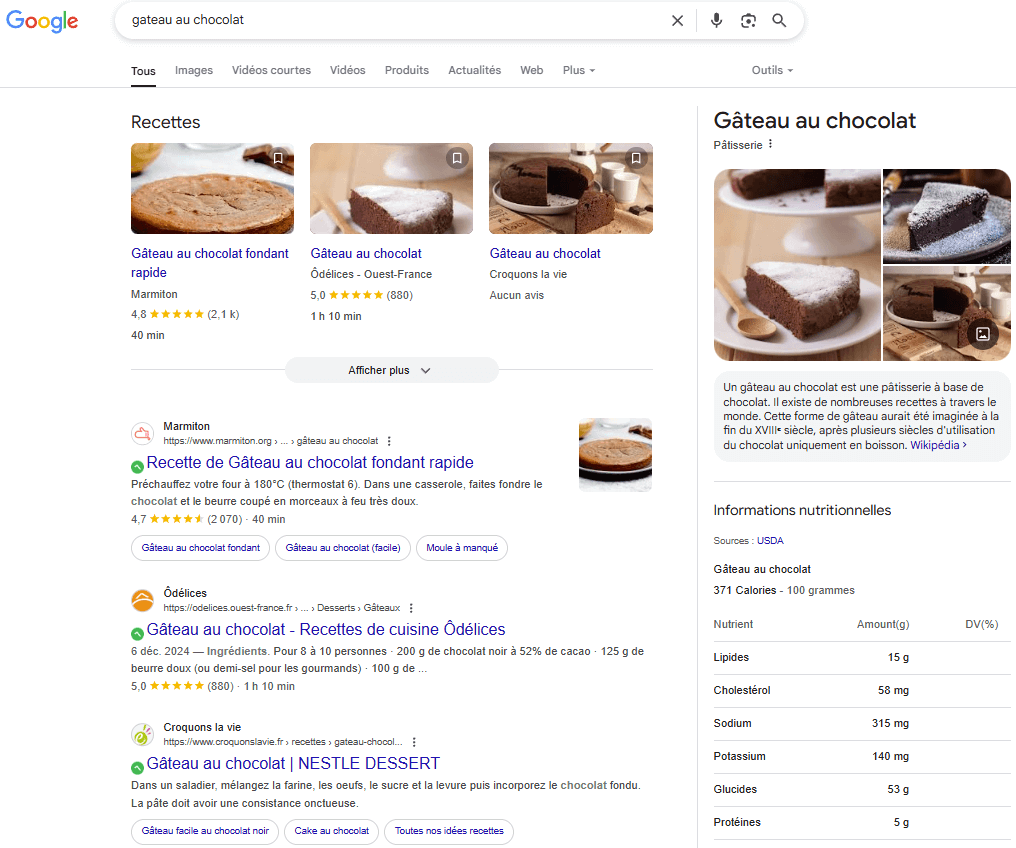Screen dimensions: 1016x848
Task: Switch to Vidéos courtes tab
Action: [271, 70]
